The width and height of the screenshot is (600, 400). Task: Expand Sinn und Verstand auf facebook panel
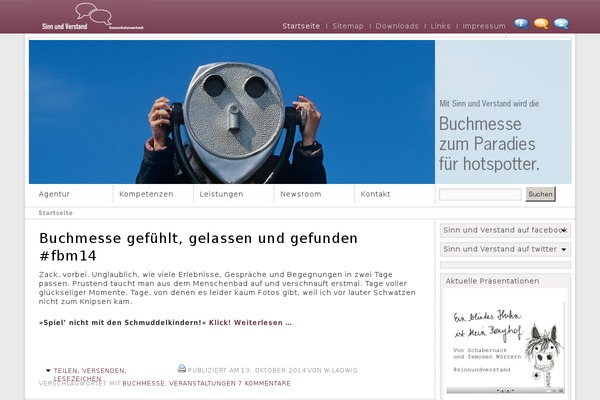point(505,230)
